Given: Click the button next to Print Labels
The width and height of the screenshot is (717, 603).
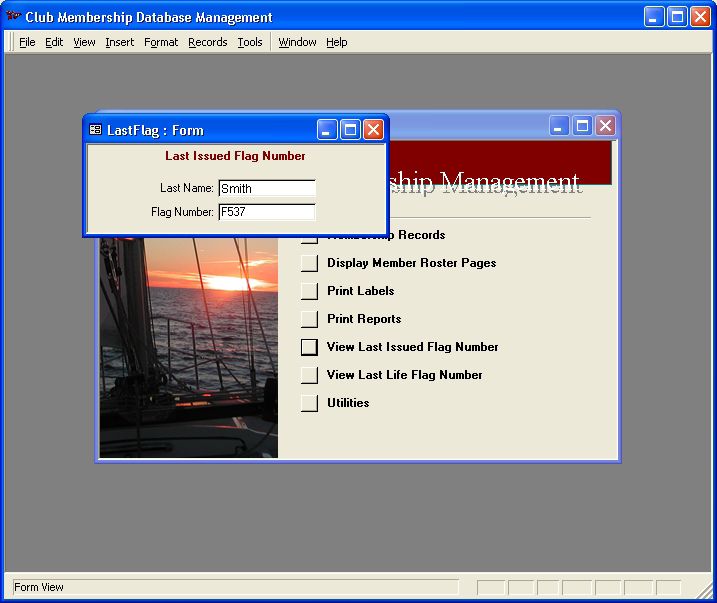Looking at the screenshot, I should point(309,291).
